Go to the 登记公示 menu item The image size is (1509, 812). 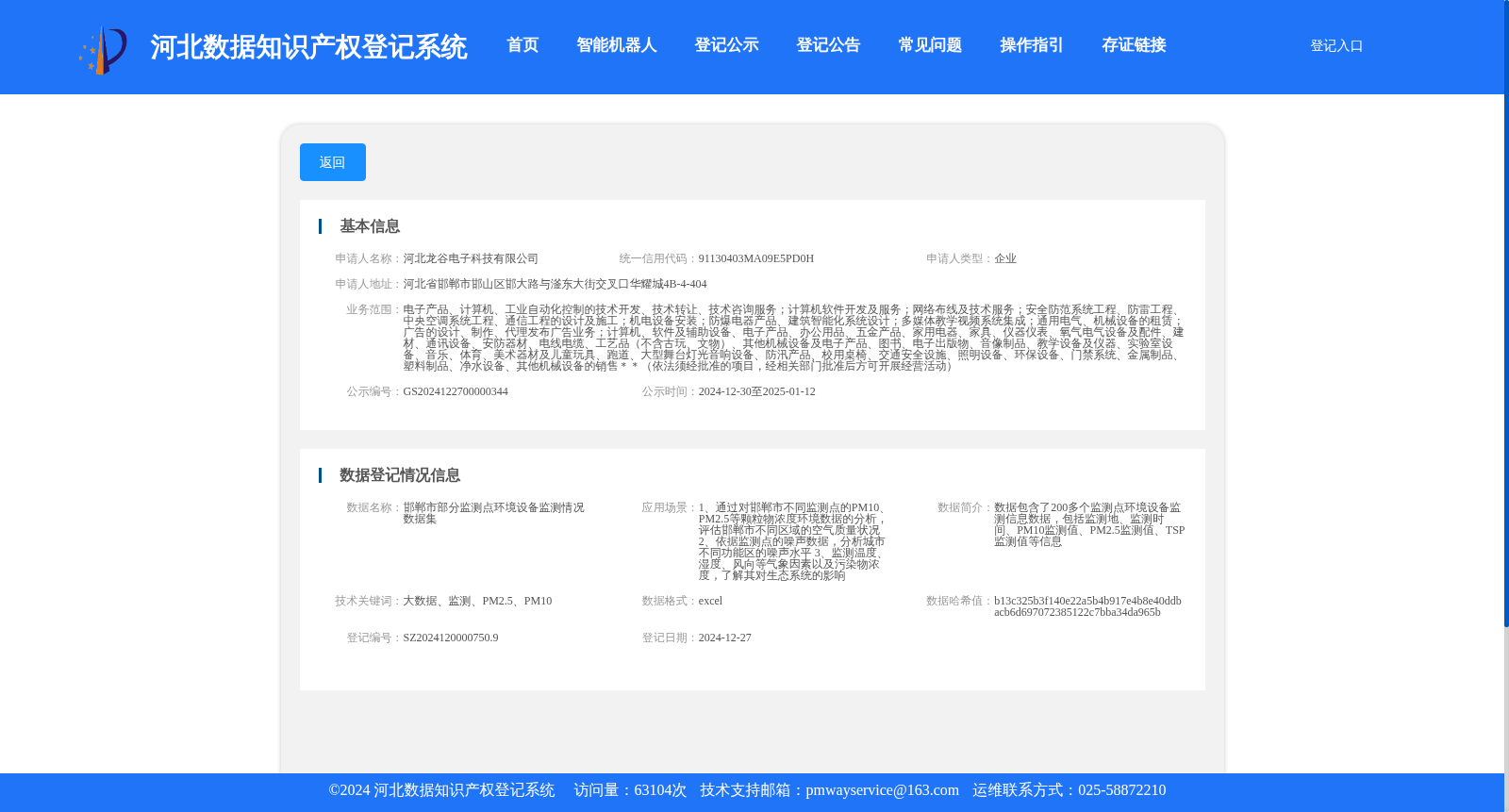point(726,45)
